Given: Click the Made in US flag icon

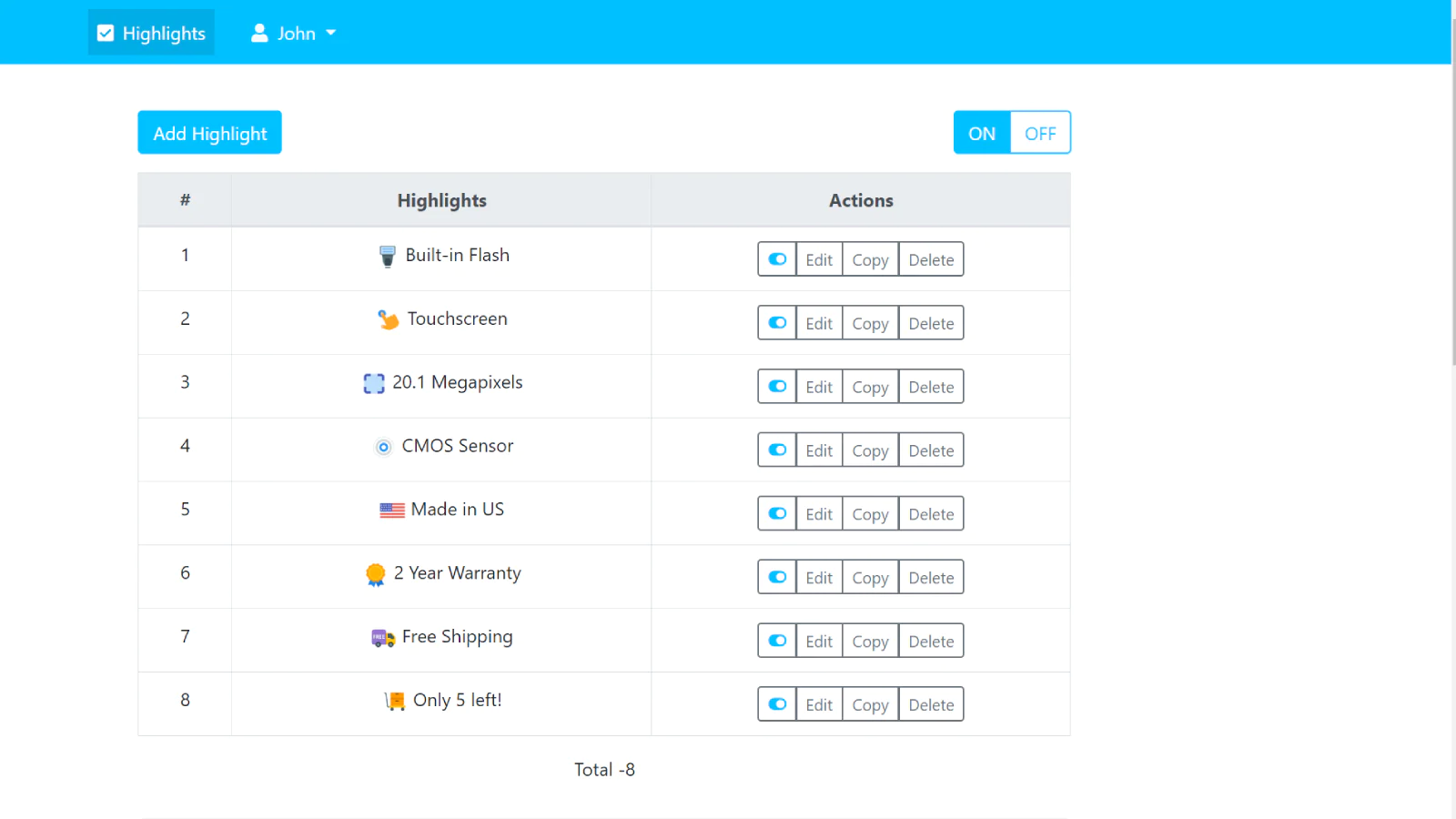Looking at the screenshot, I should pos(392,511).
